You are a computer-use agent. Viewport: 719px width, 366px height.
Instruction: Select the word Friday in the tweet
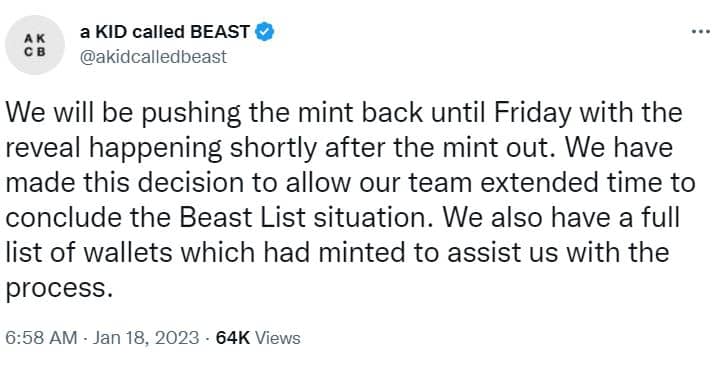coord(533,113)
